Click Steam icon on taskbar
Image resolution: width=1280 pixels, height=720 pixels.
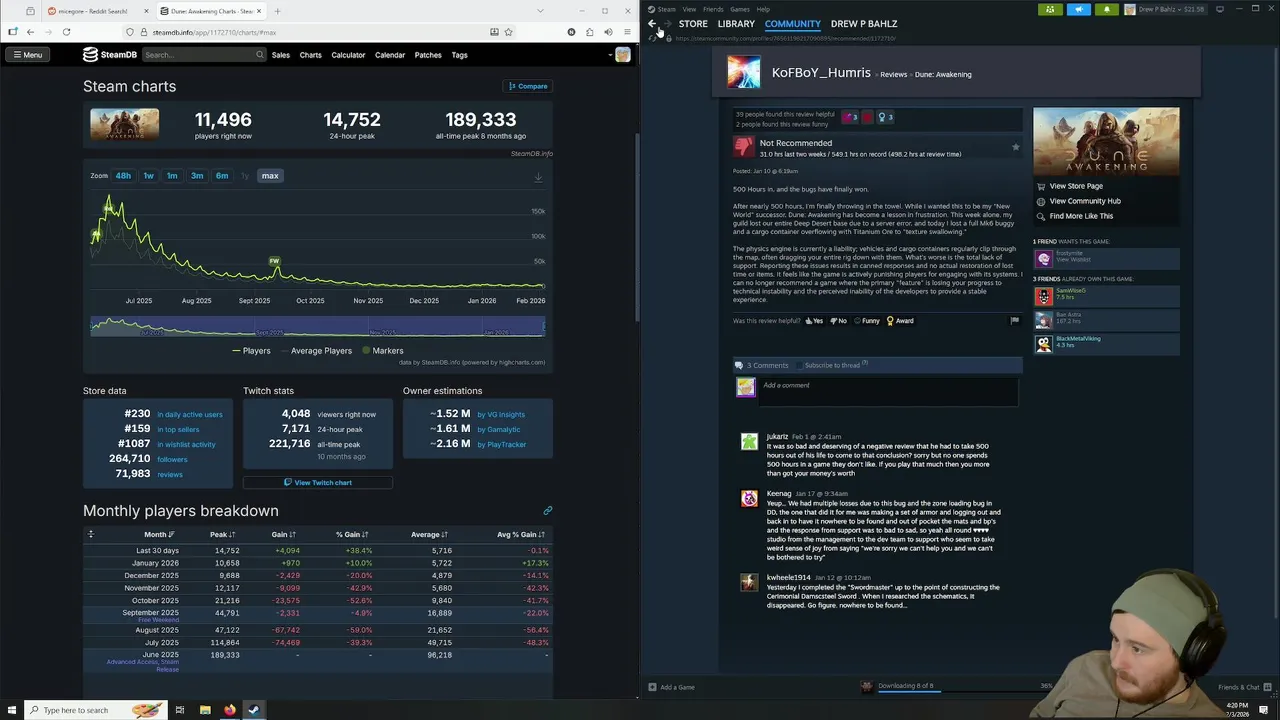(x=253, y=710)
